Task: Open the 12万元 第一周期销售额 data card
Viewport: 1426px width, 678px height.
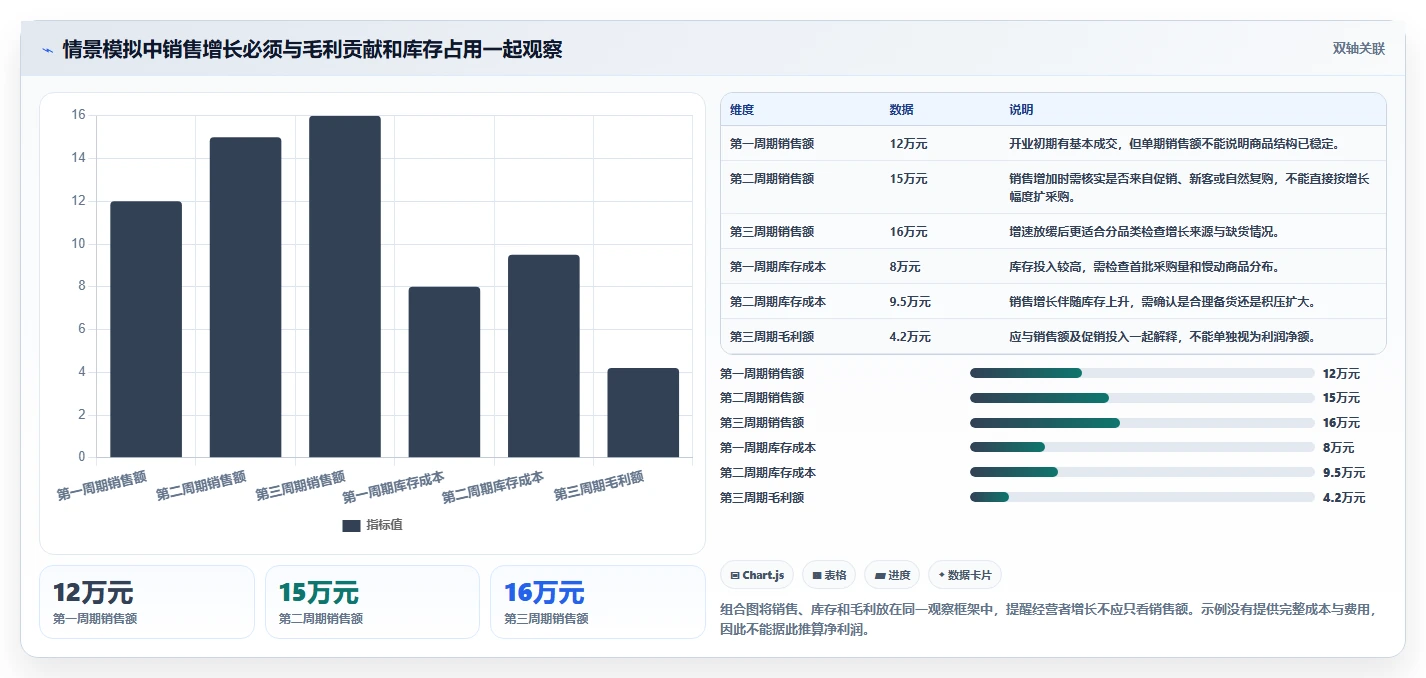Action: [x=147, y=602]
